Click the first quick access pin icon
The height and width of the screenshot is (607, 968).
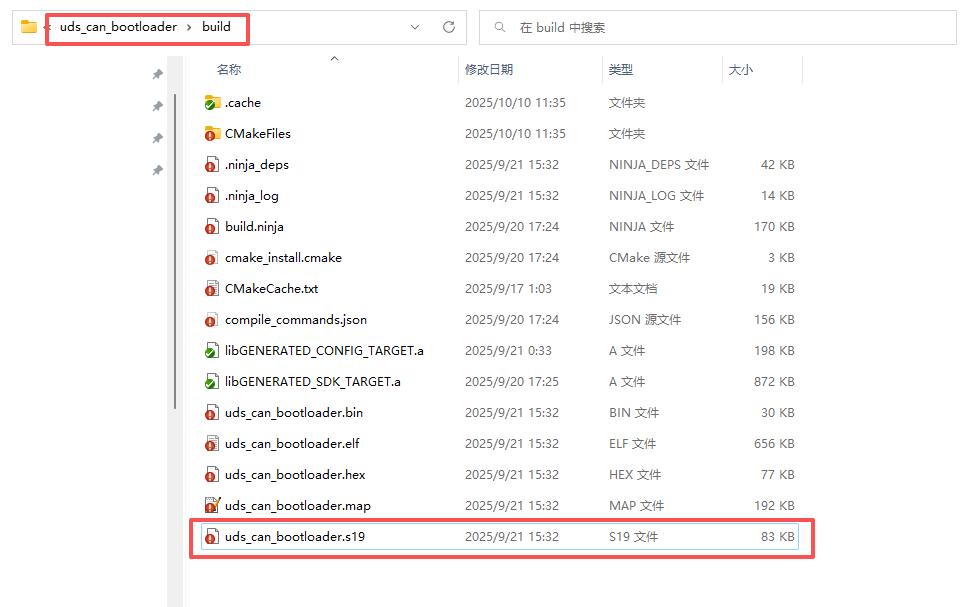pos(157,75)
